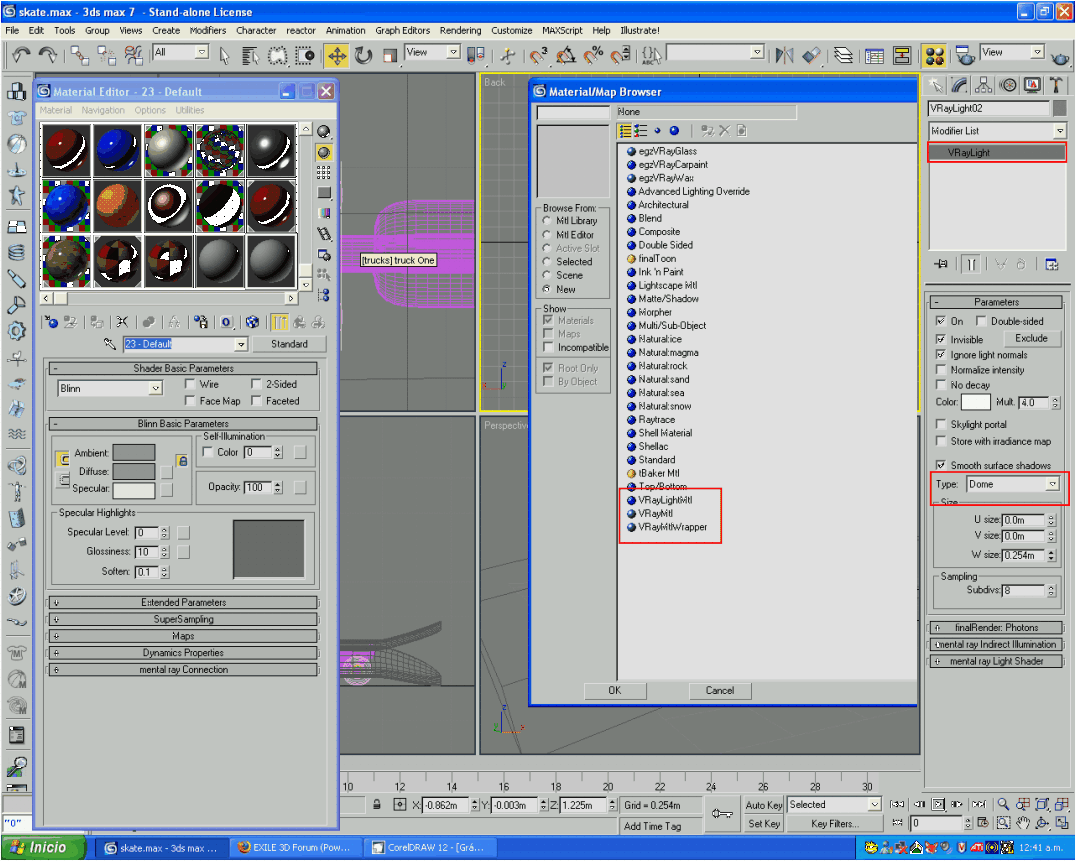
Task: Expand the Extended Parameters rollout
Action: point(183,602)
